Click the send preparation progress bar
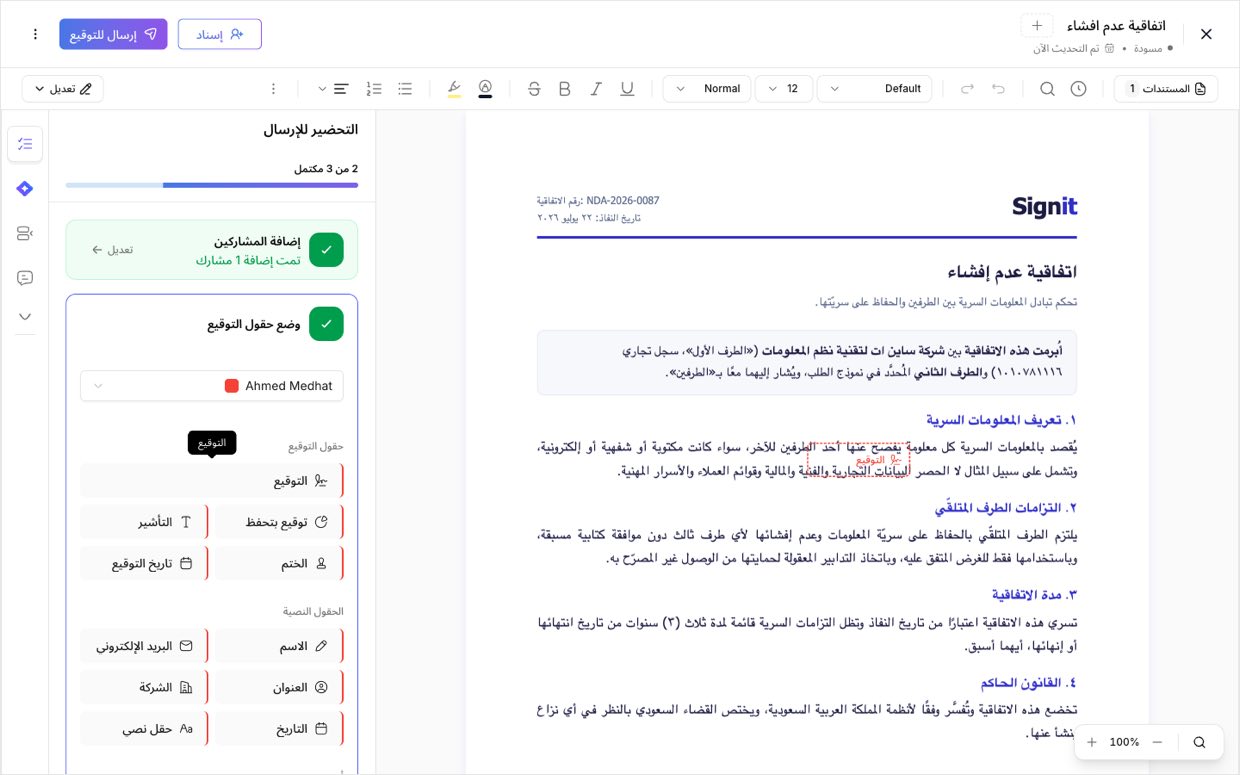 [212, 185]
